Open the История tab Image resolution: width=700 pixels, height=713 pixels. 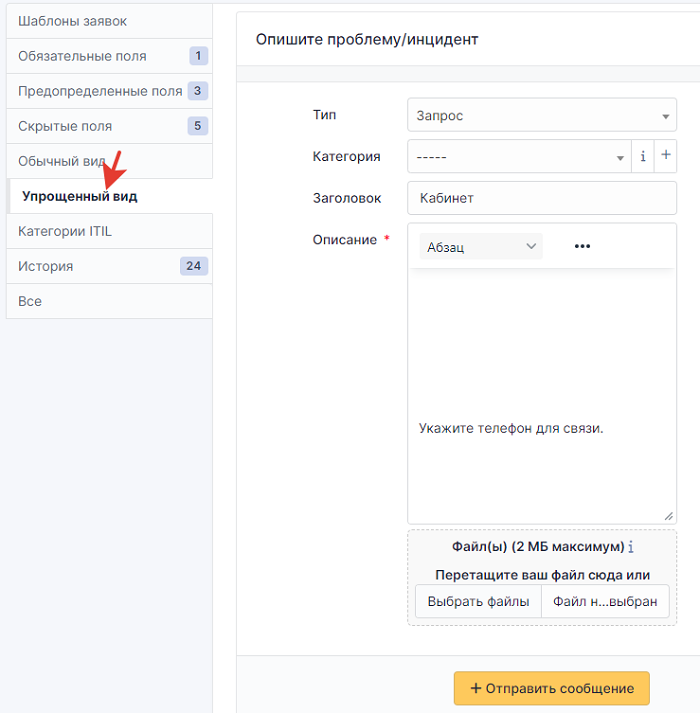pos(109,266)
